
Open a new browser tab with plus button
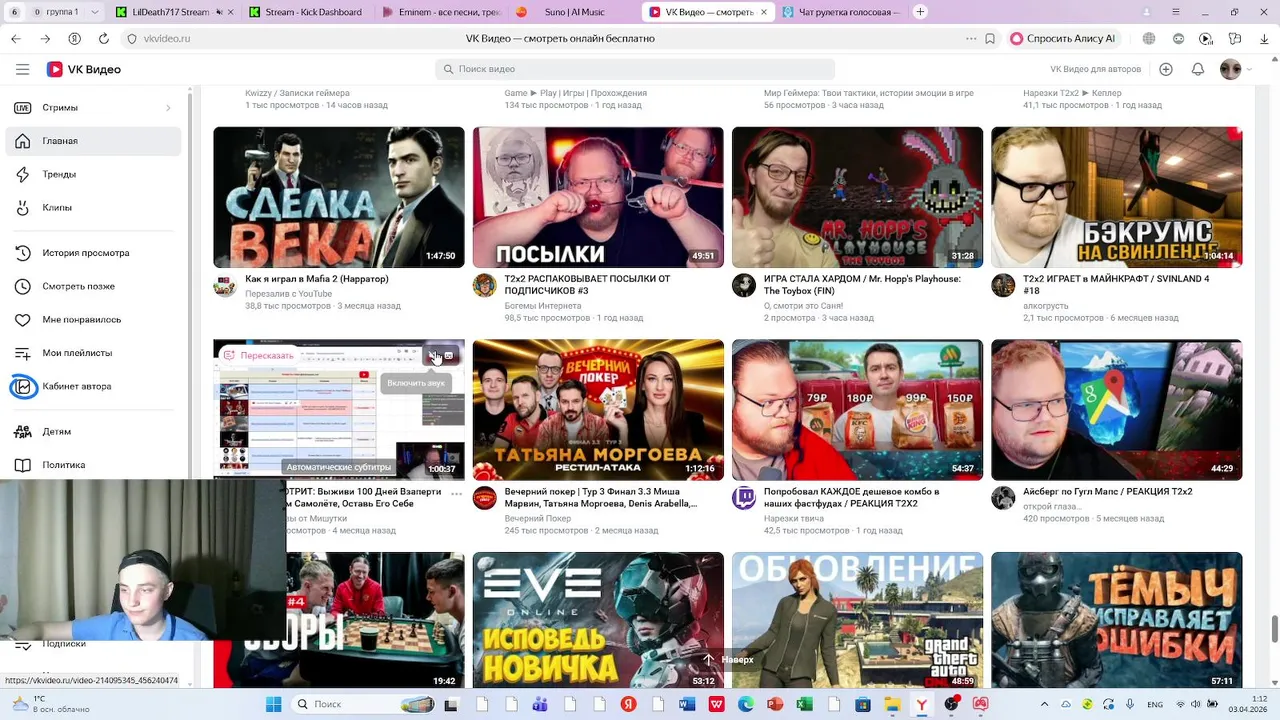pyautogui.click(x=920, y=12)
